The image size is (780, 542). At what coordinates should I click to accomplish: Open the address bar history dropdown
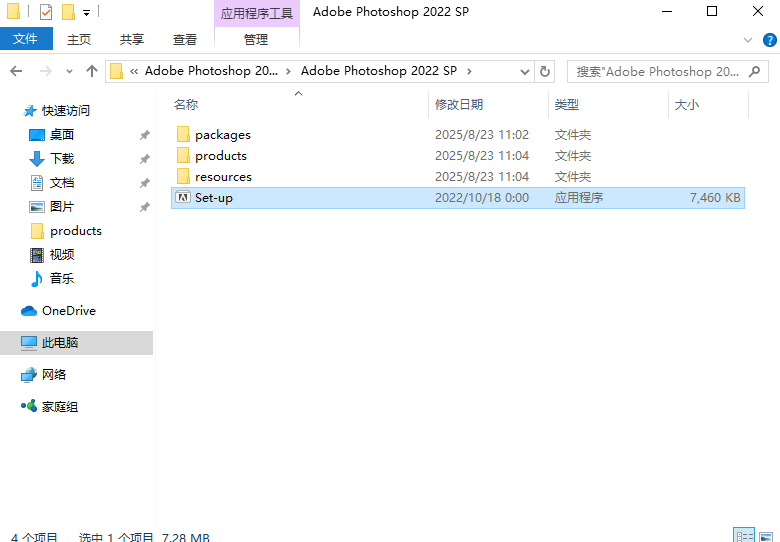(x=526, y=71)
